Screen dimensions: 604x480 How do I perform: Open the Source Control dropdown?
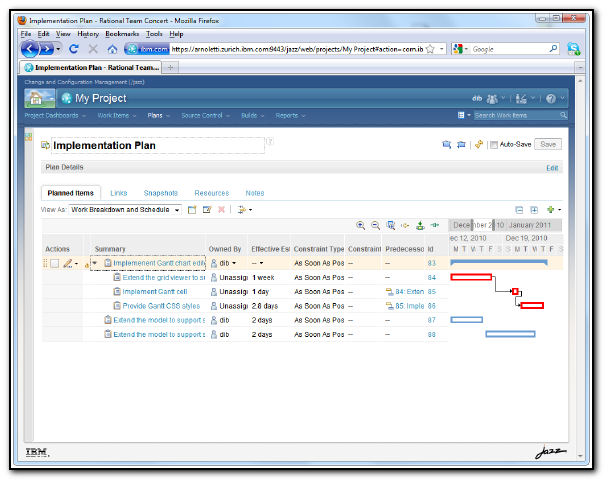205,115
